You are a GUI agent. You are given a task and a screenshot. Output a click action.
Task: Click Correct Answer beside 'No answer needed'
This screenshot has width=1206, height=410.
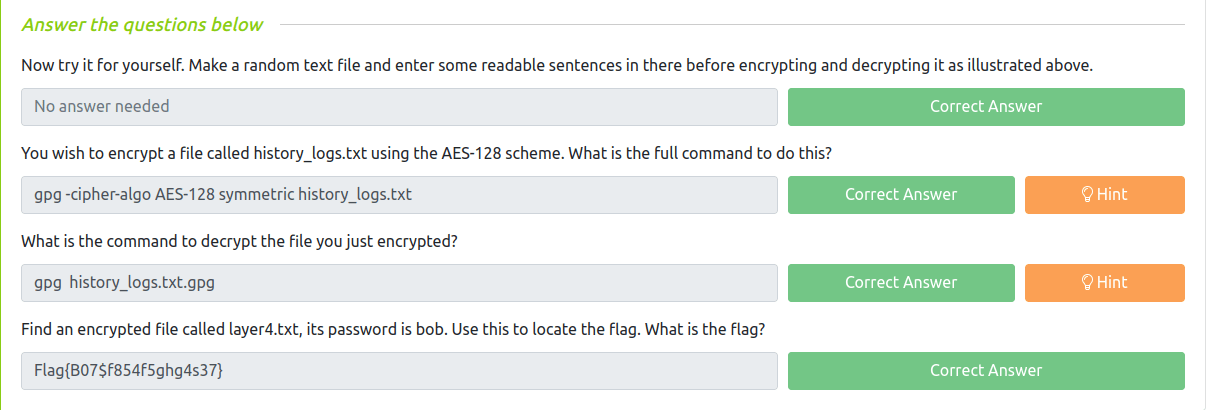click(x=985, y=107)
